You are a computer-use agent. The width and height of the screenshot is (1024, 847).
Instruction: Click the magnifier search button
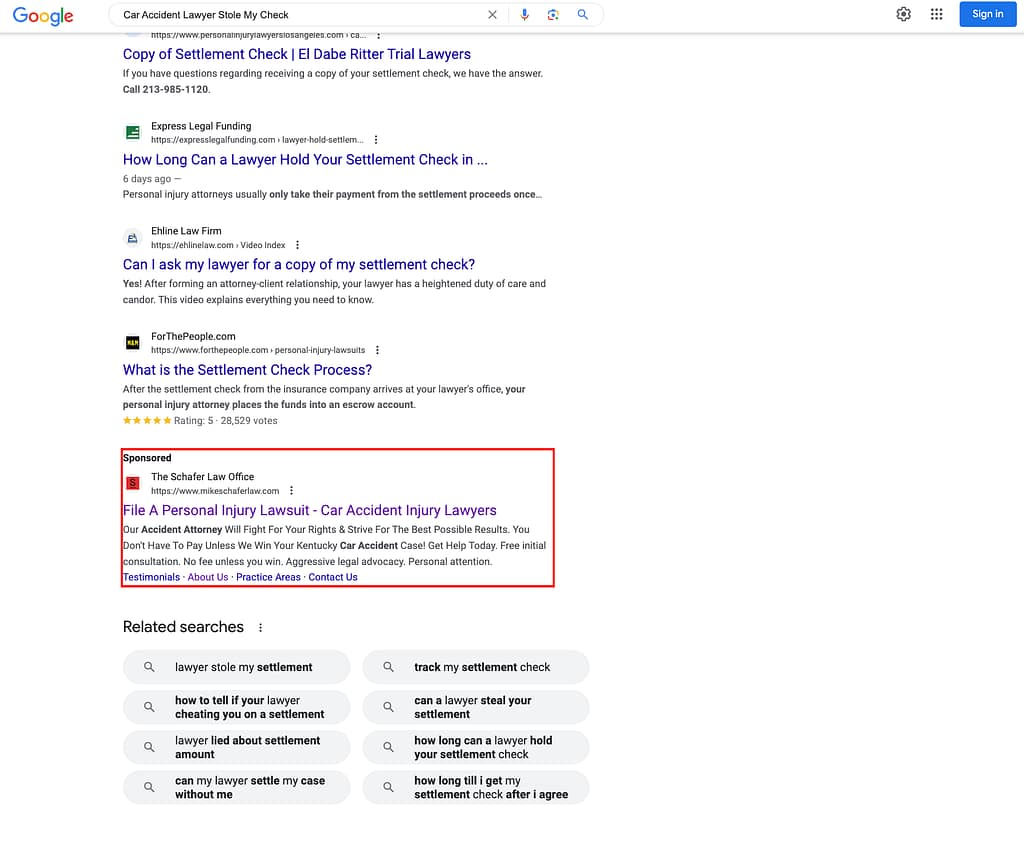pos(583,14)
